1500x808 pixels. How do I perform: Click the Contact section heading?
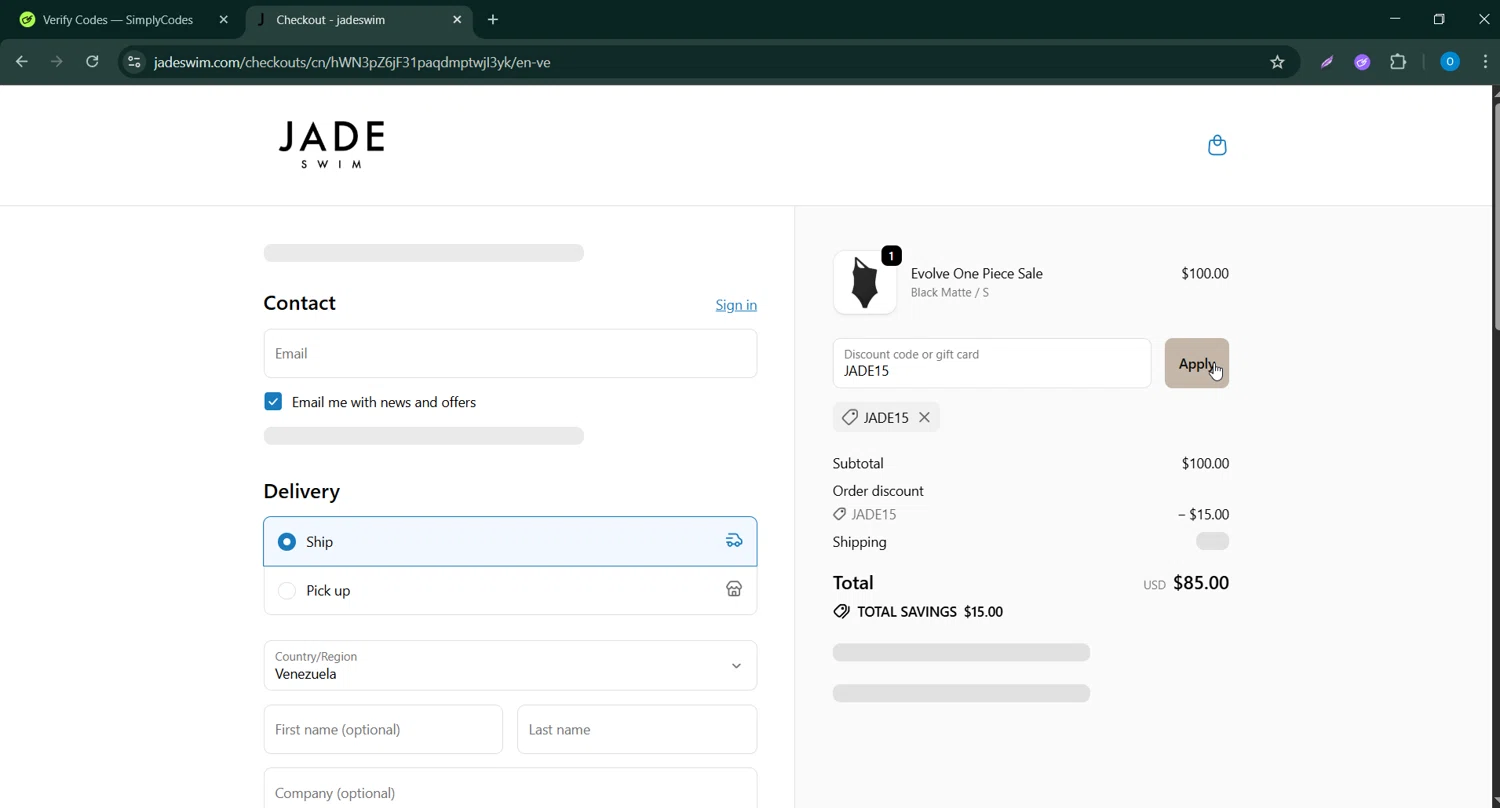tap(299, 303)
